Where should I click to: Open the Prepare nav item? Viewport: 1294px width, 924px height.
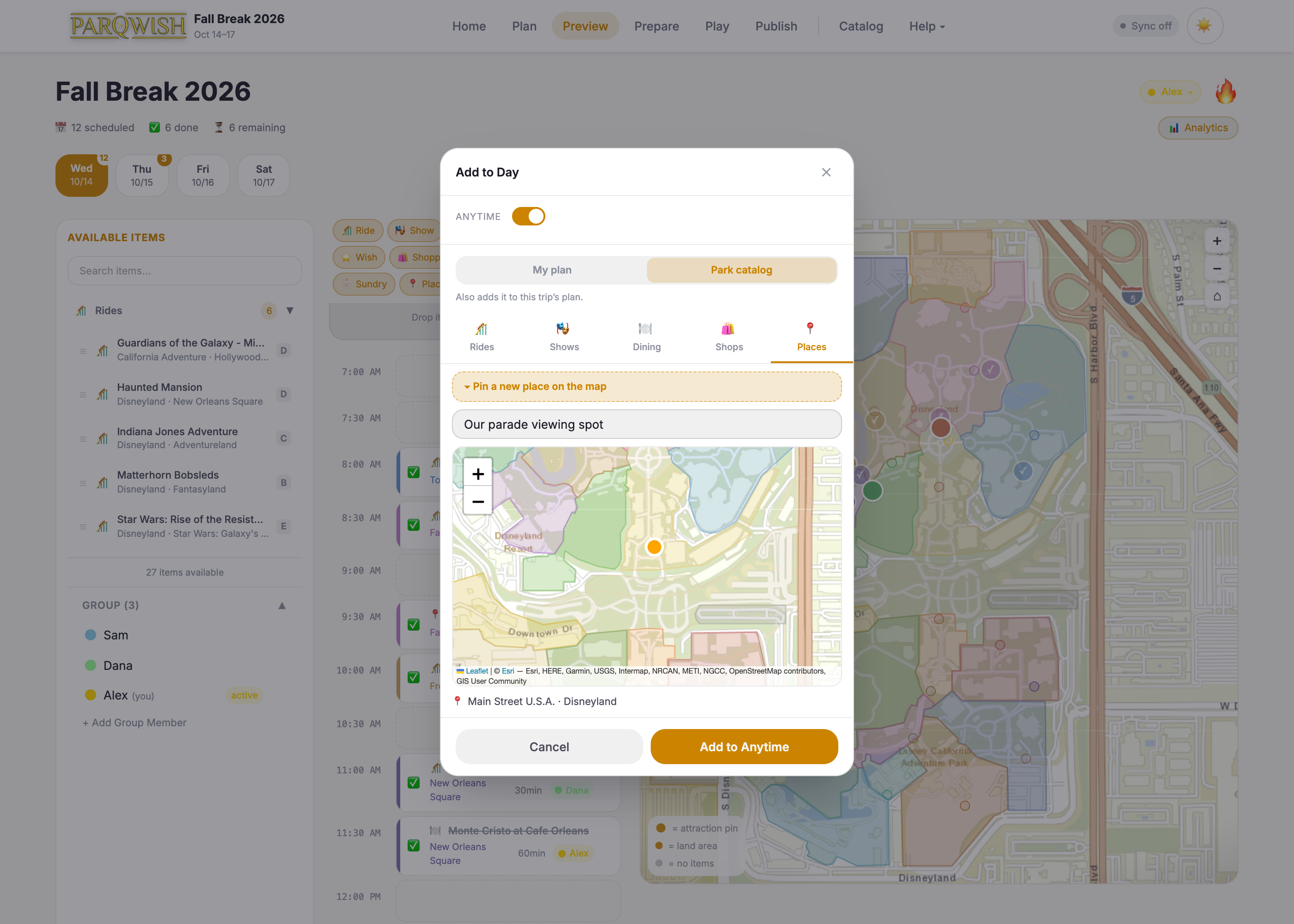[x=657, y=26]
